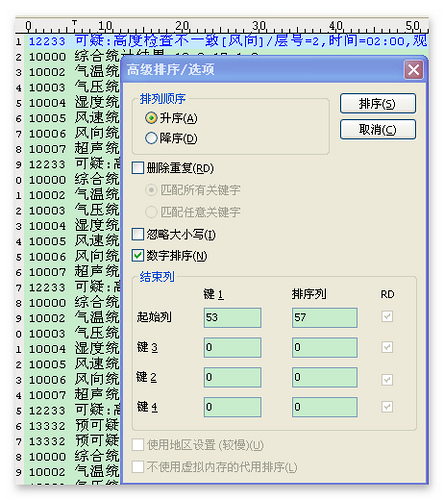Click the 取消(C) cancel button
The image size is (444, 500).
[378, 129]
